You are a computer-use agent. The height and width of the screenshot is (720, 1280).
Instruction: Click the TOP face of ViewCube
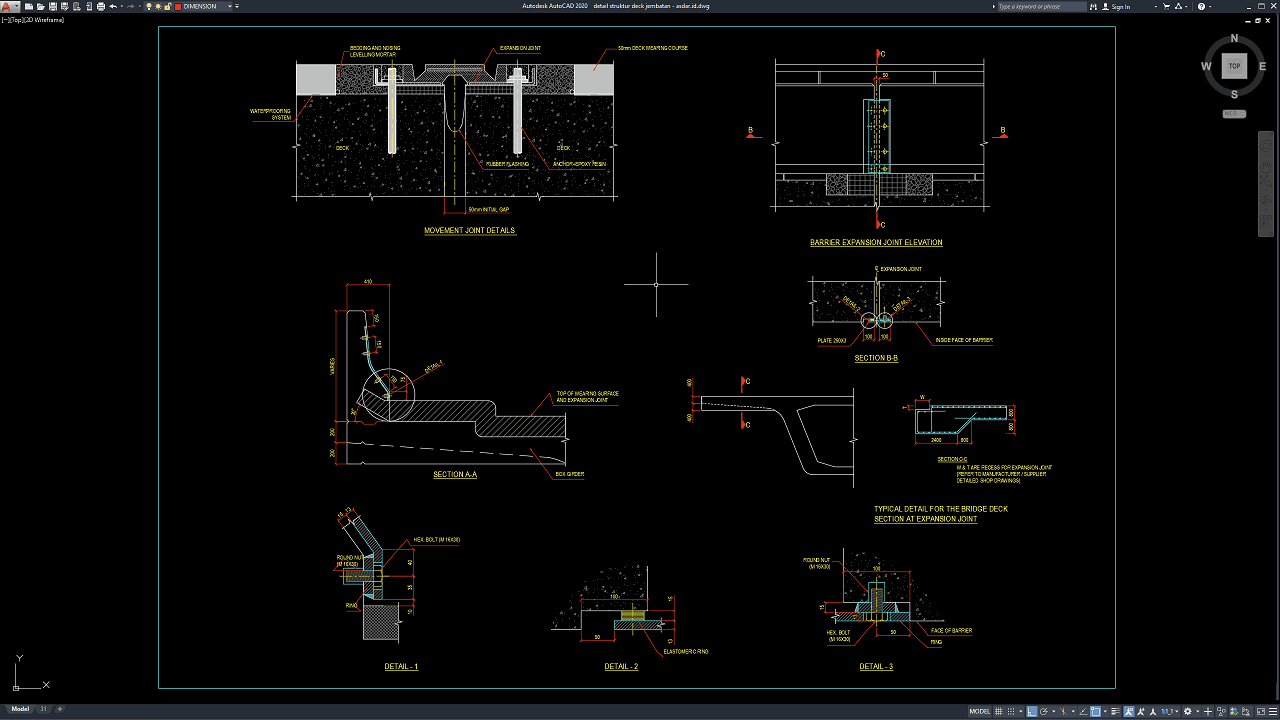click(x=1234, y=66)
